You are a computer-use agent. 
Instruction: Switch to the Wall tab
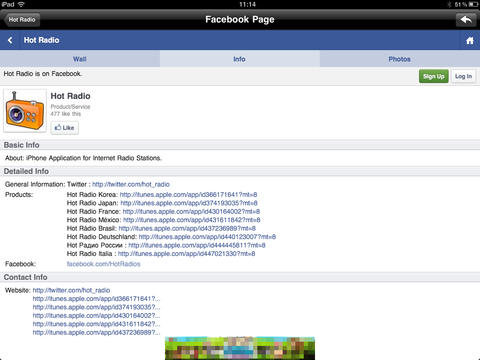pos(80,59)
